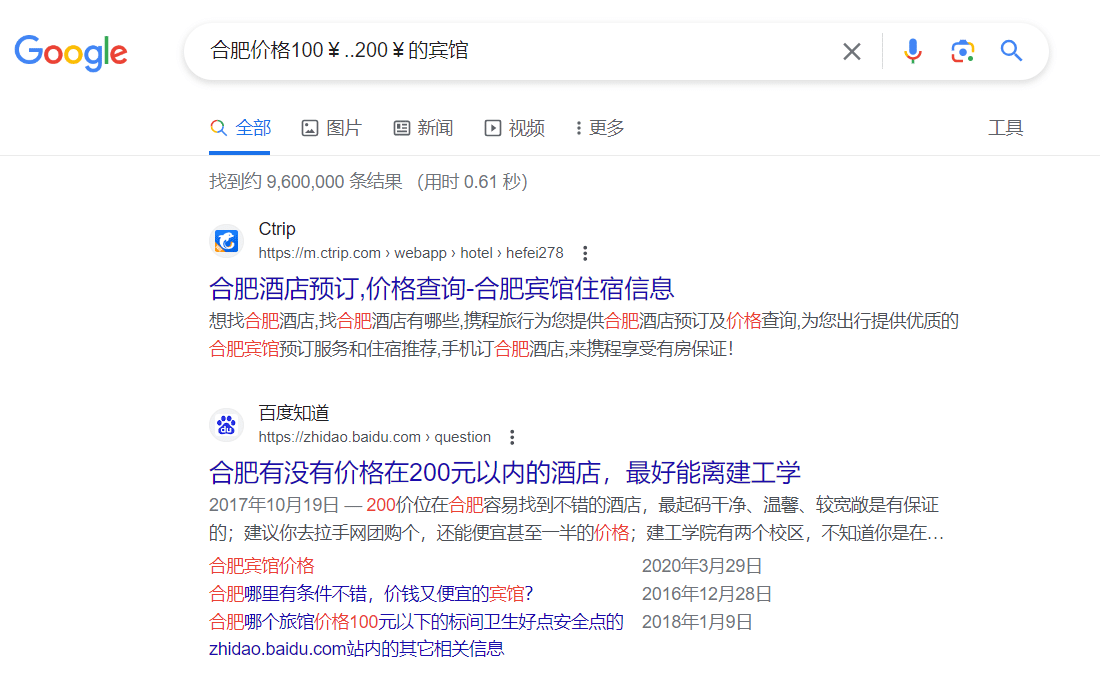Select the 全部 tab
The image size is (1100, 686).
[x=240, y=128]
